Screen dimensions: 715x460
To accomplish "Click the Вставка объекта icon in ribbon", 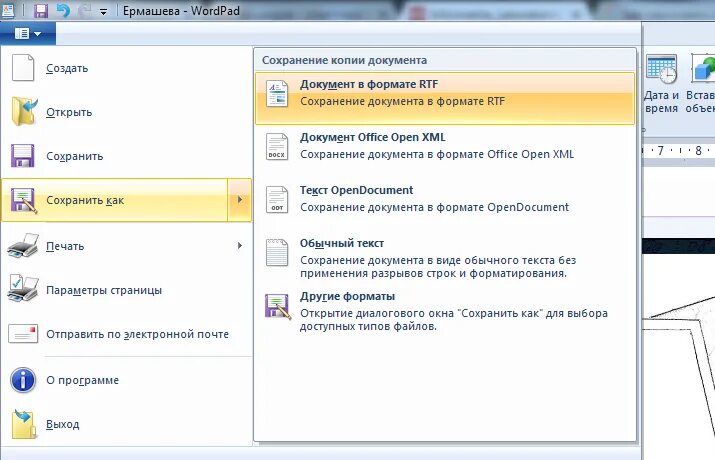I will pos(703,69).
